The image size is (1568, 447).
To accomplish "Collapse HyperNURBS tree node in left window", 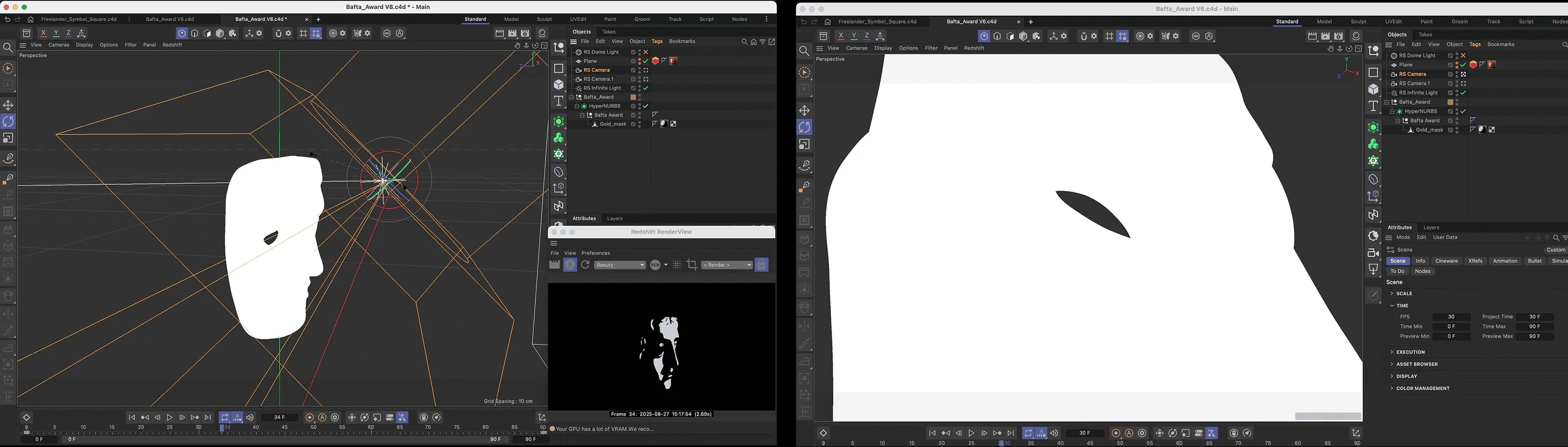I will coord(577,106).
